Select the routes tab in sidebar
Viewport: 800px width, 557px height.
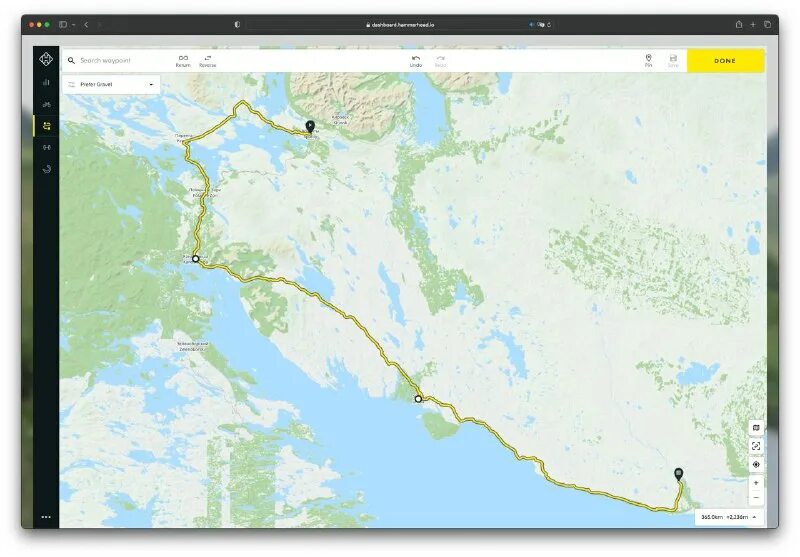(46, 125)
